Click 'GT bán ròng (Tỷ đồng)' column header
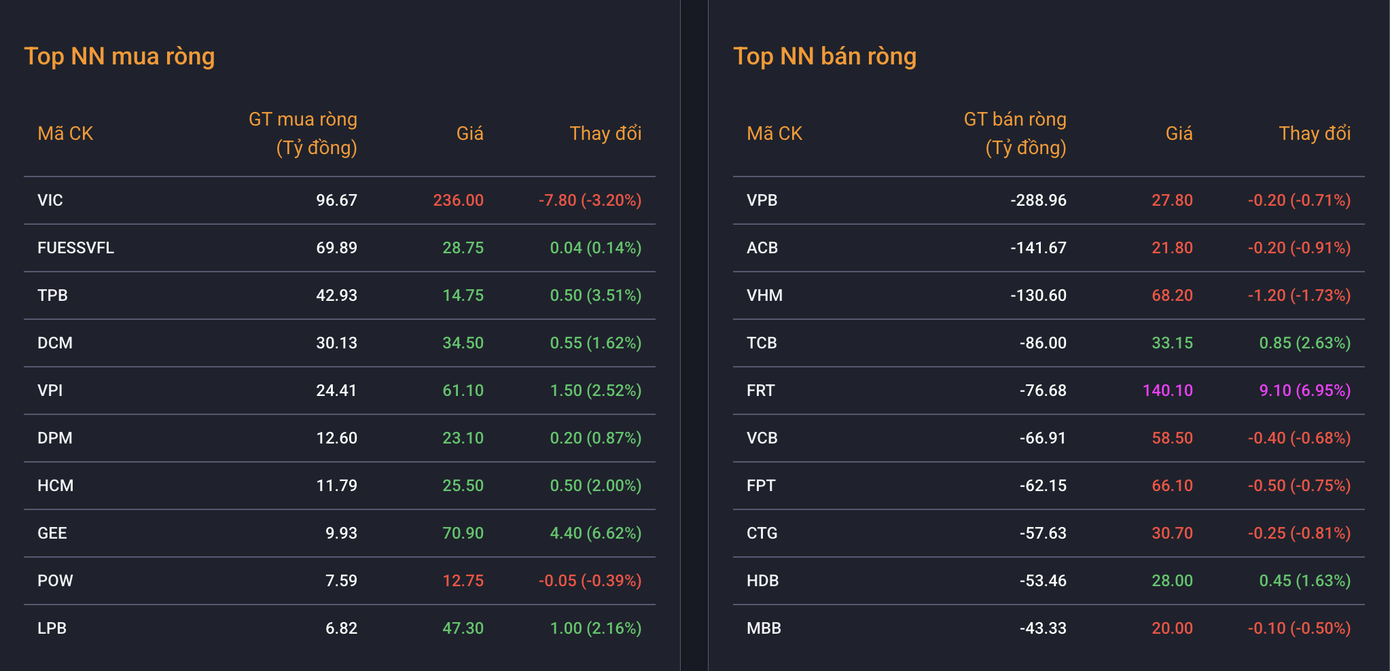The width and height of the screenshot is (1390, 671). pos(1015,134)
